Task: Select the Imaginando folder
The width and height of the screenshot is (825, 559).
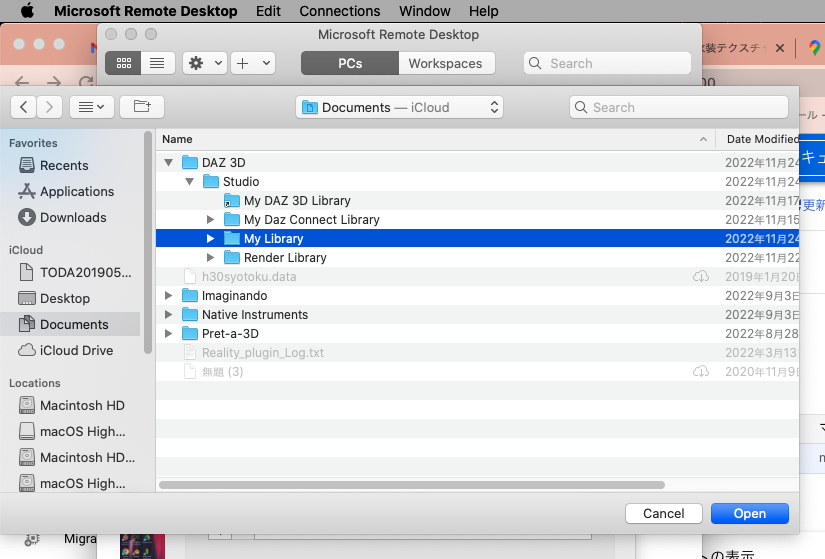Action: 477,295
